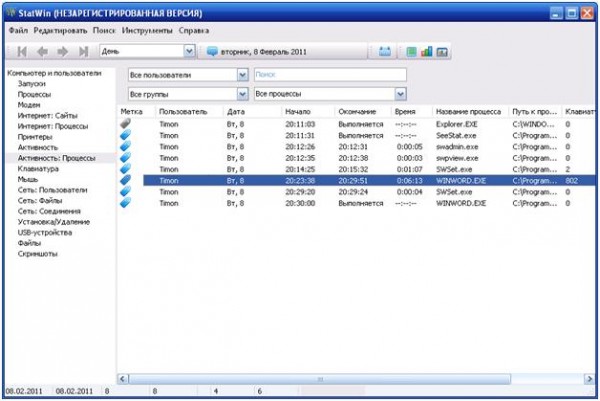The height and width of the screenshot is (401, 600).
Task: Open the Поиск menu
Action: click(104, 30)
